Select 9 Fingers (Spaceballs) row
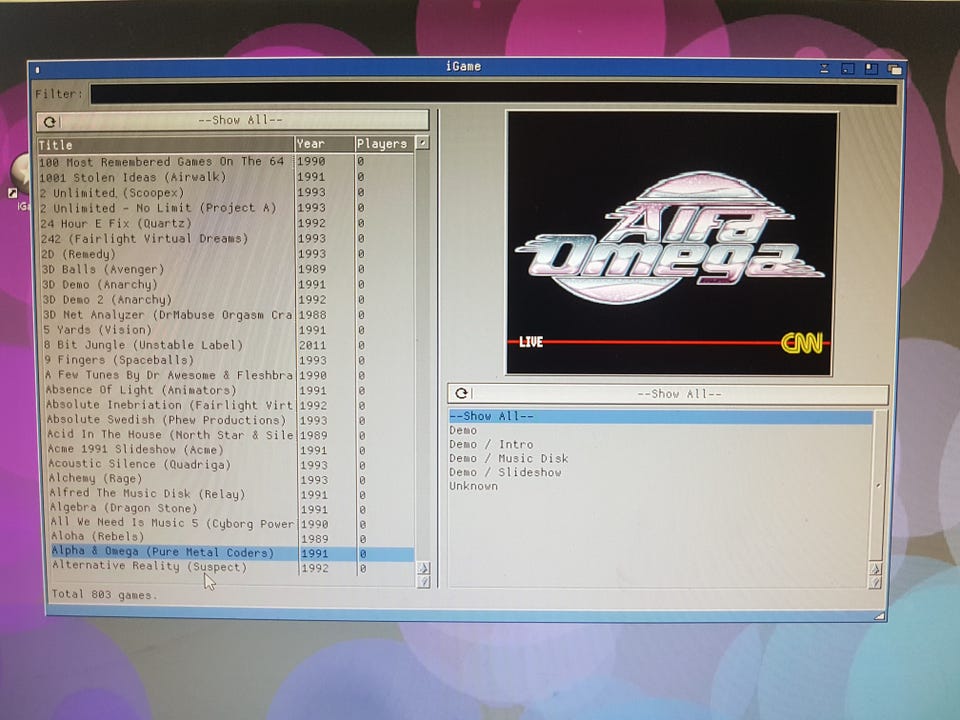Viewport: 960px width, 720px height. click(230, 360)
